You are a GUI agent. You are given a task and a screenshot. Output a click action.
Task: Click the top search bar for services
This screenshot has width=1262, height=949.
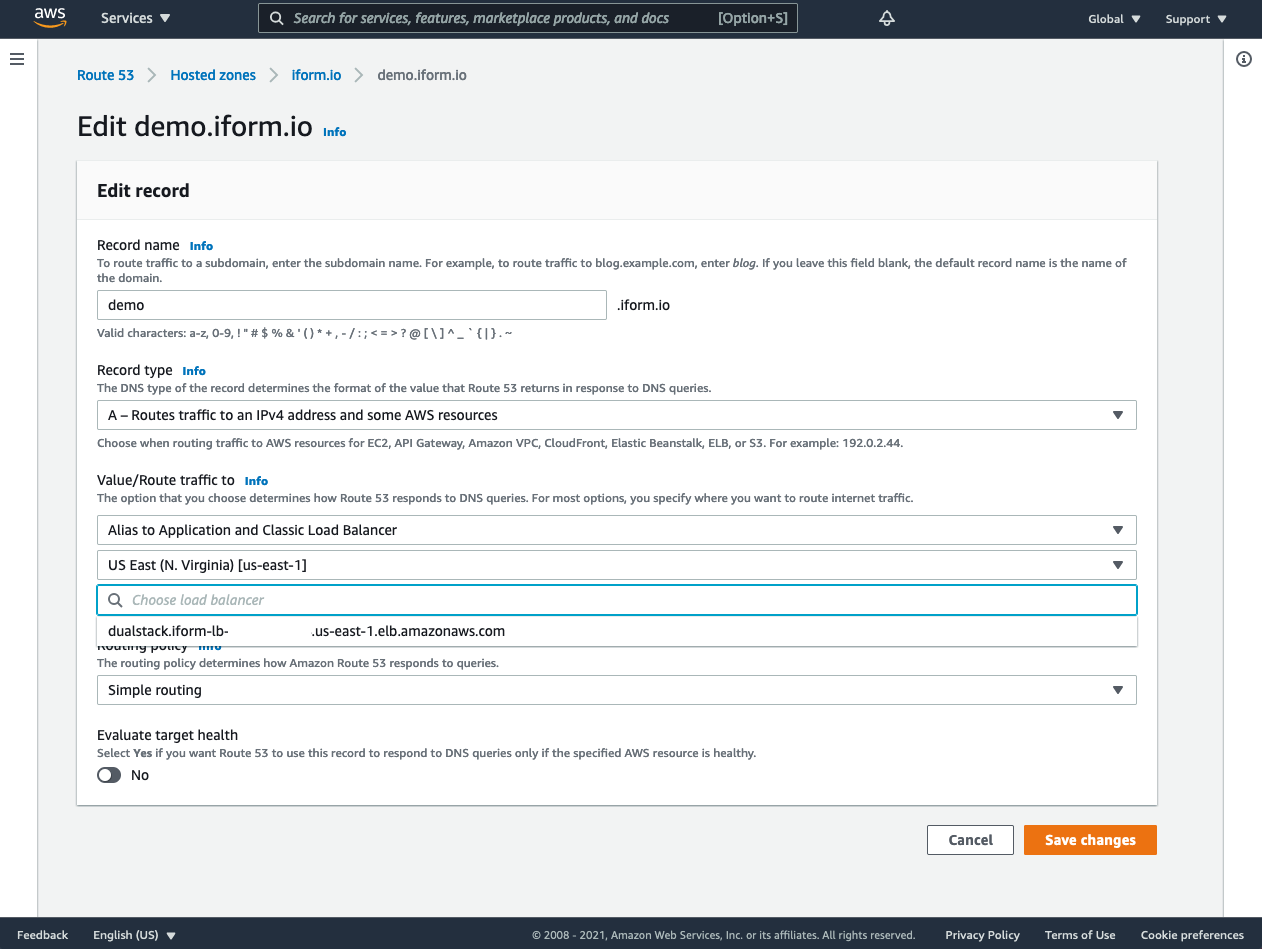(x=528, y=18)
